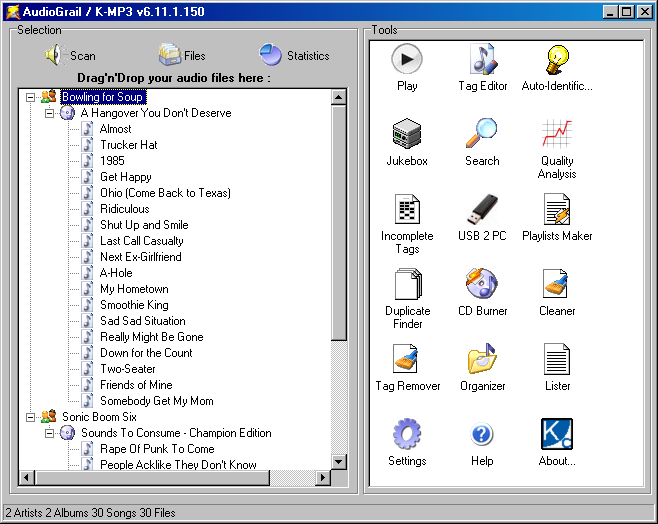The height and width of the screenshot is (524, 658).
Task: Click the vertical scrollbar thumb
Action: click(x=338, y=223)
